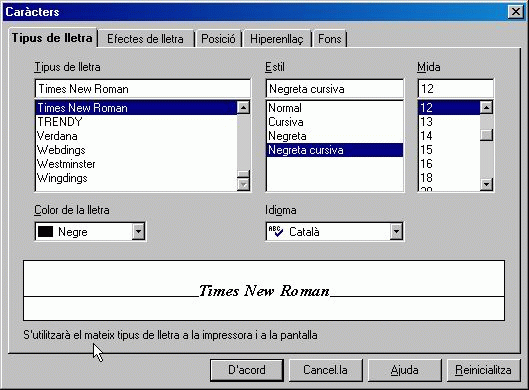529x390 pixels.
Task: Open the Idioma language dropdown arrow
Action: [396, 232]
